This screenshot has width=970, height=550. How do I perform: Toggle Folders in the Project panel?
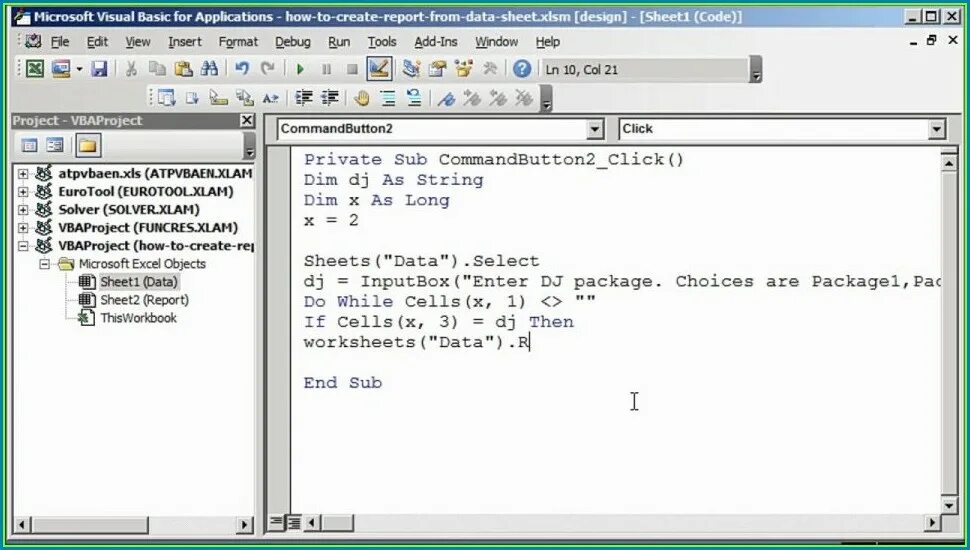tap(88, 145)
